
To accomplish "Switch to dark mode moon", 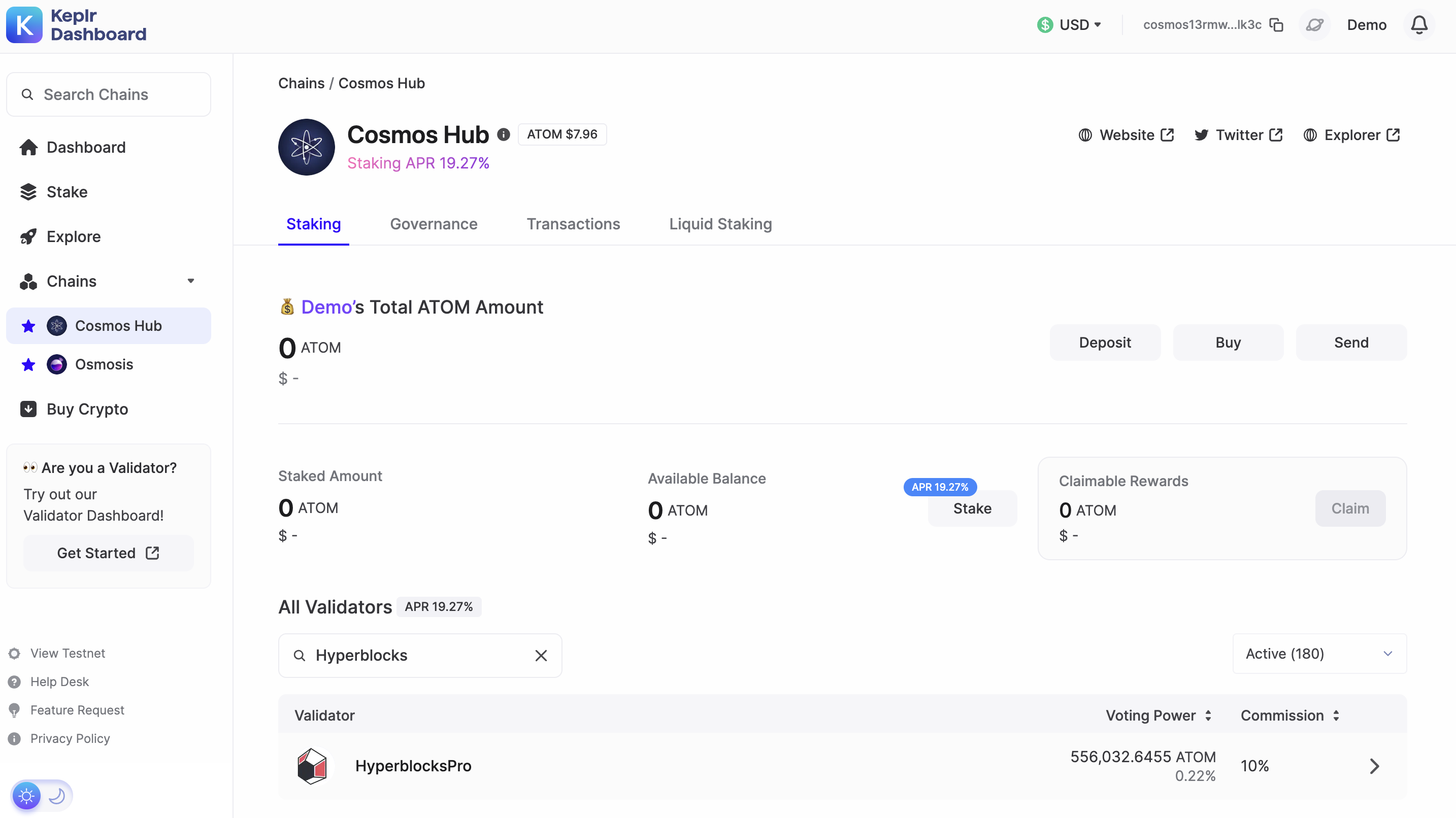I will (x=56, y=796).
